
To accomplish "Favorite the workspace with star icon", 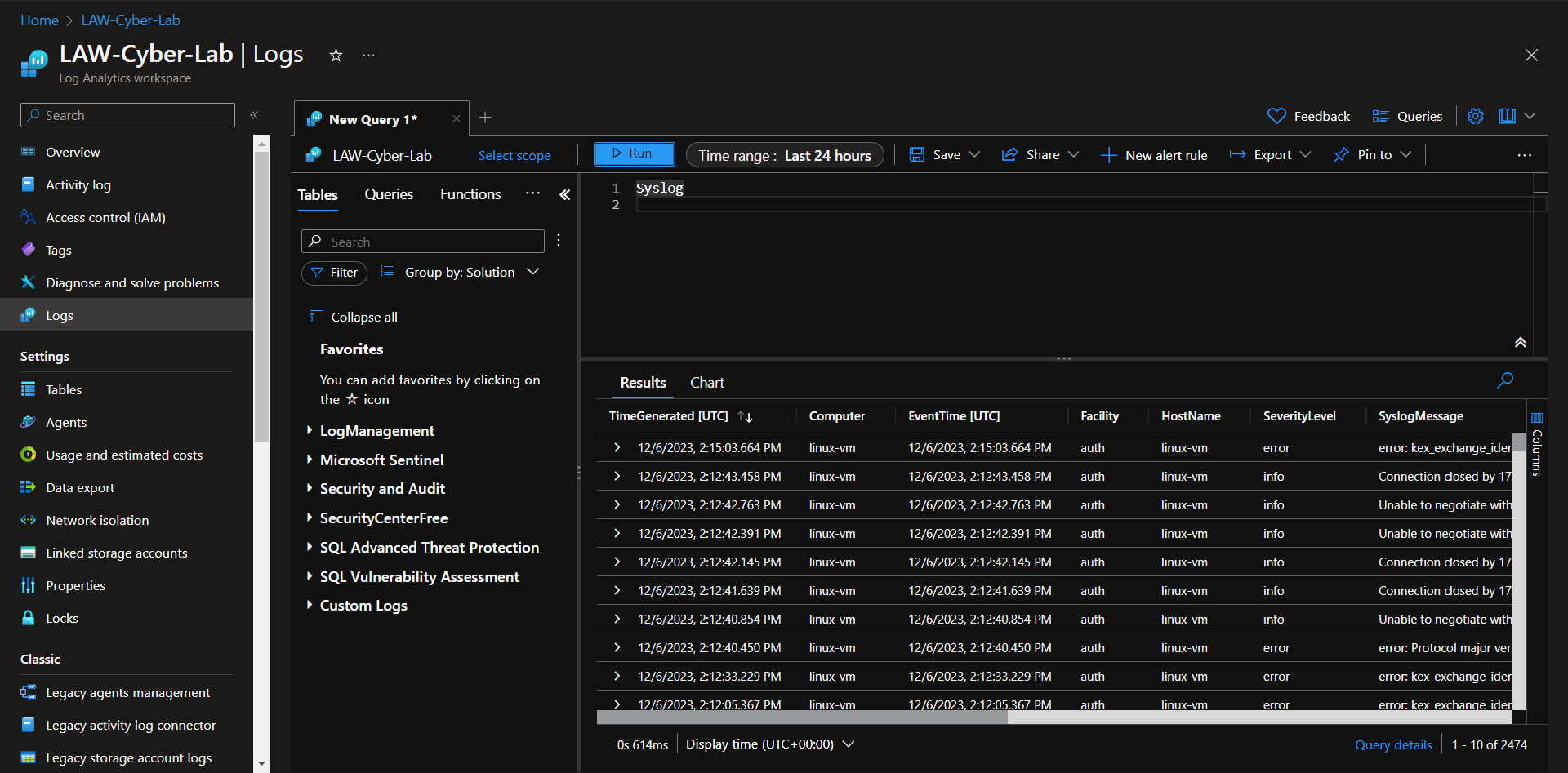I will click(336, 55).
